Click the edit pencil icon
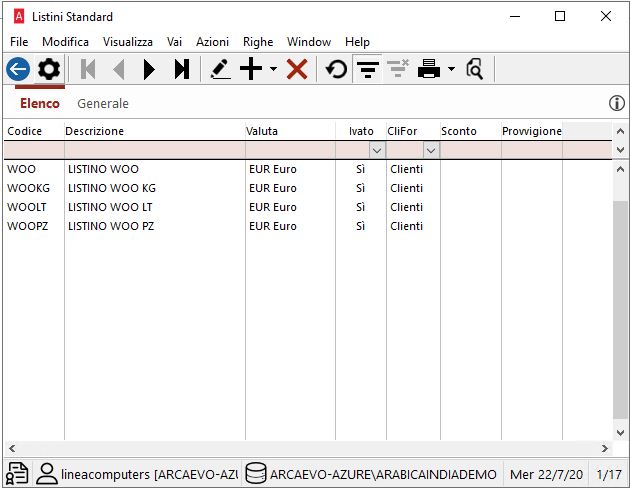The width and height of the screenshot is (630, 488). 220,69
